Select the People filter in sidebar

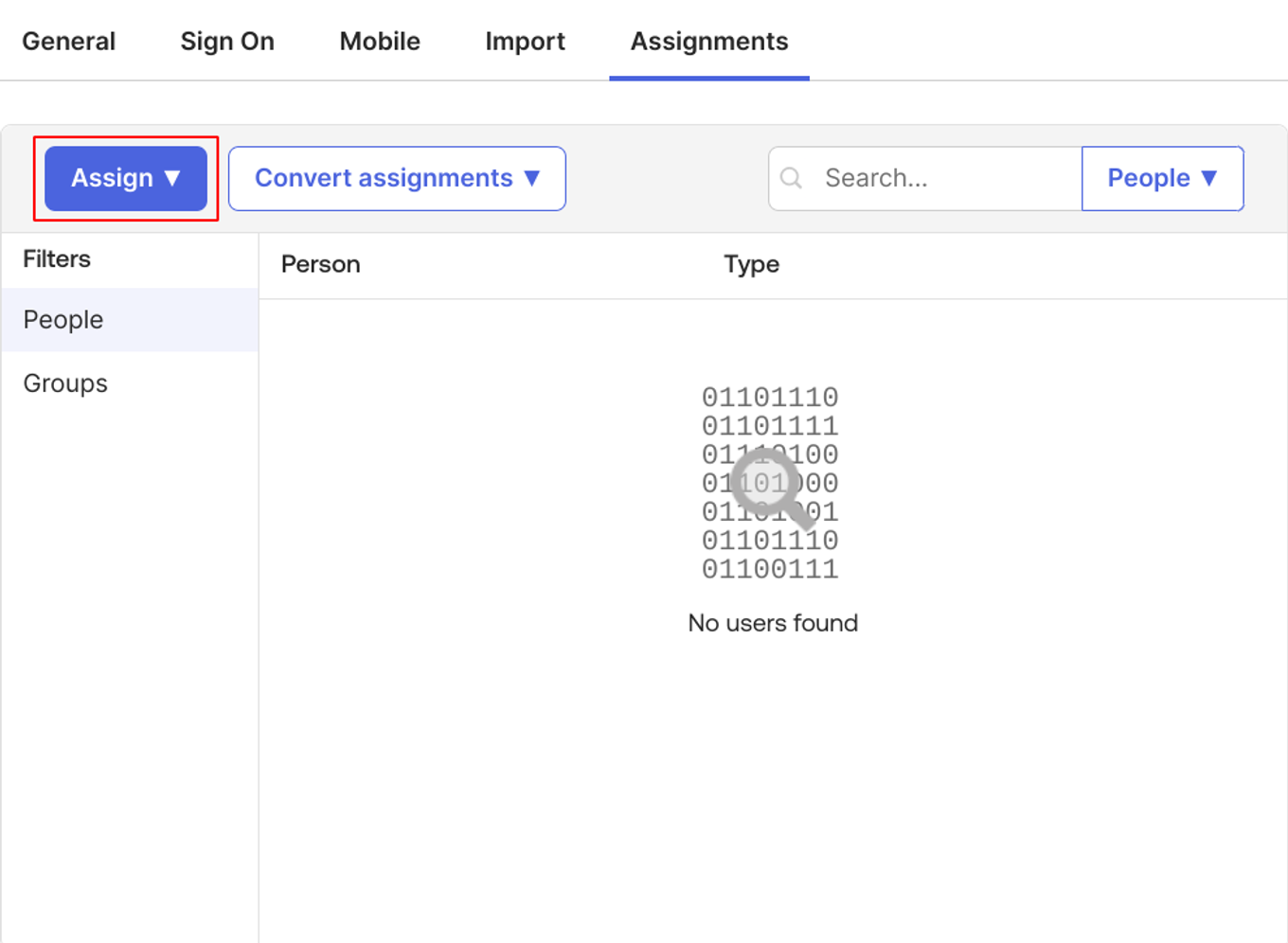click(x=63, y=320)
